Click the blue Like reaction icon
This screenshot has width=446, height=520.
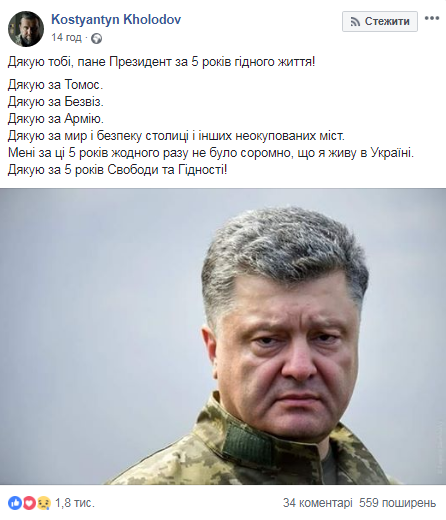click(15, 503)
